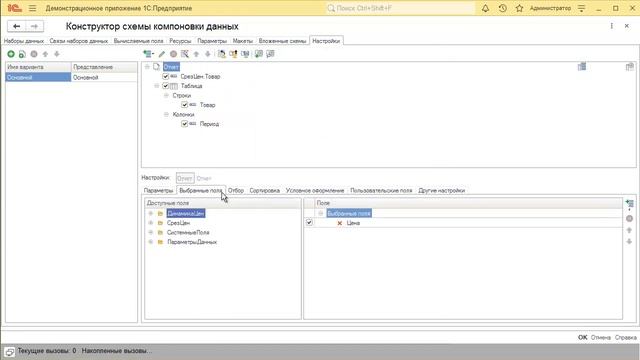Go to the Вычисляемые поля tab
The height and width of the screenshot is (360, 640).
(x=138, y=41)
